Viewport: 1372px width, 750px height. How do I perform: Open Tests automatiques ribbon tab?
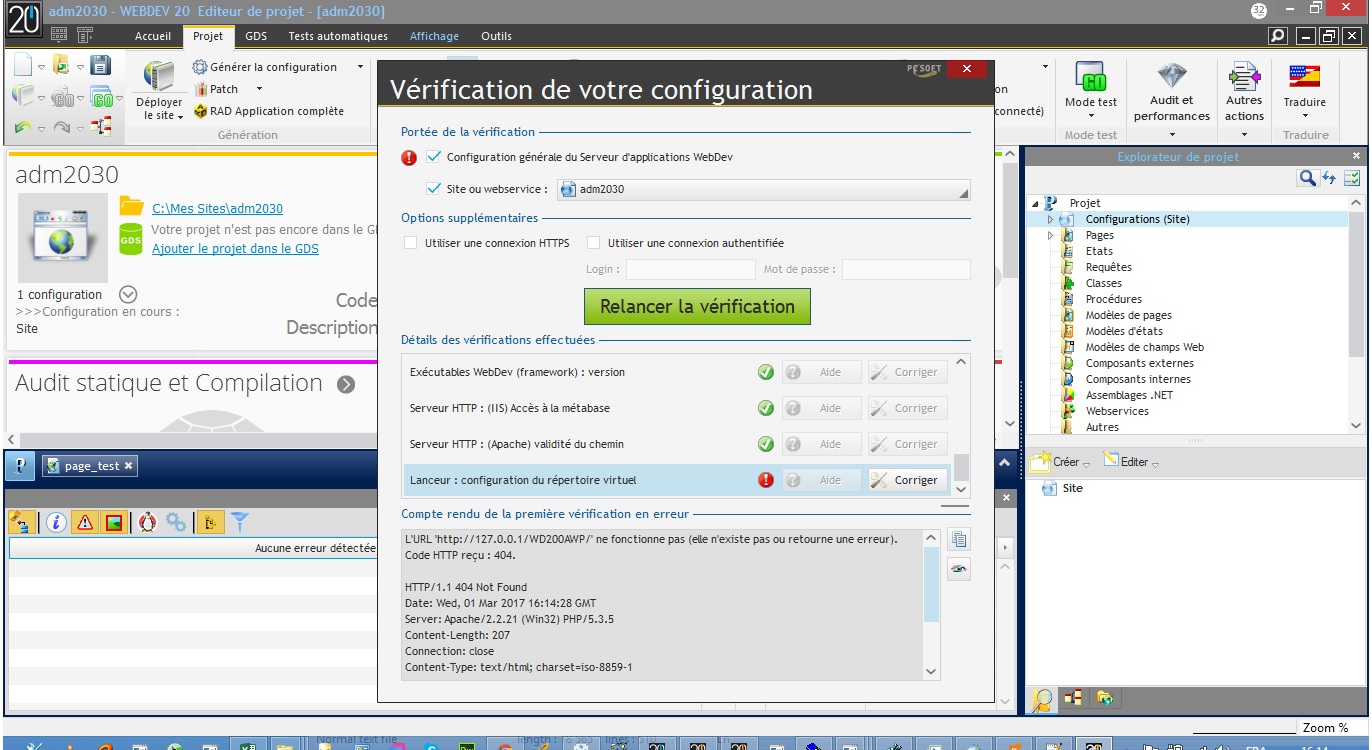[338, 36]
